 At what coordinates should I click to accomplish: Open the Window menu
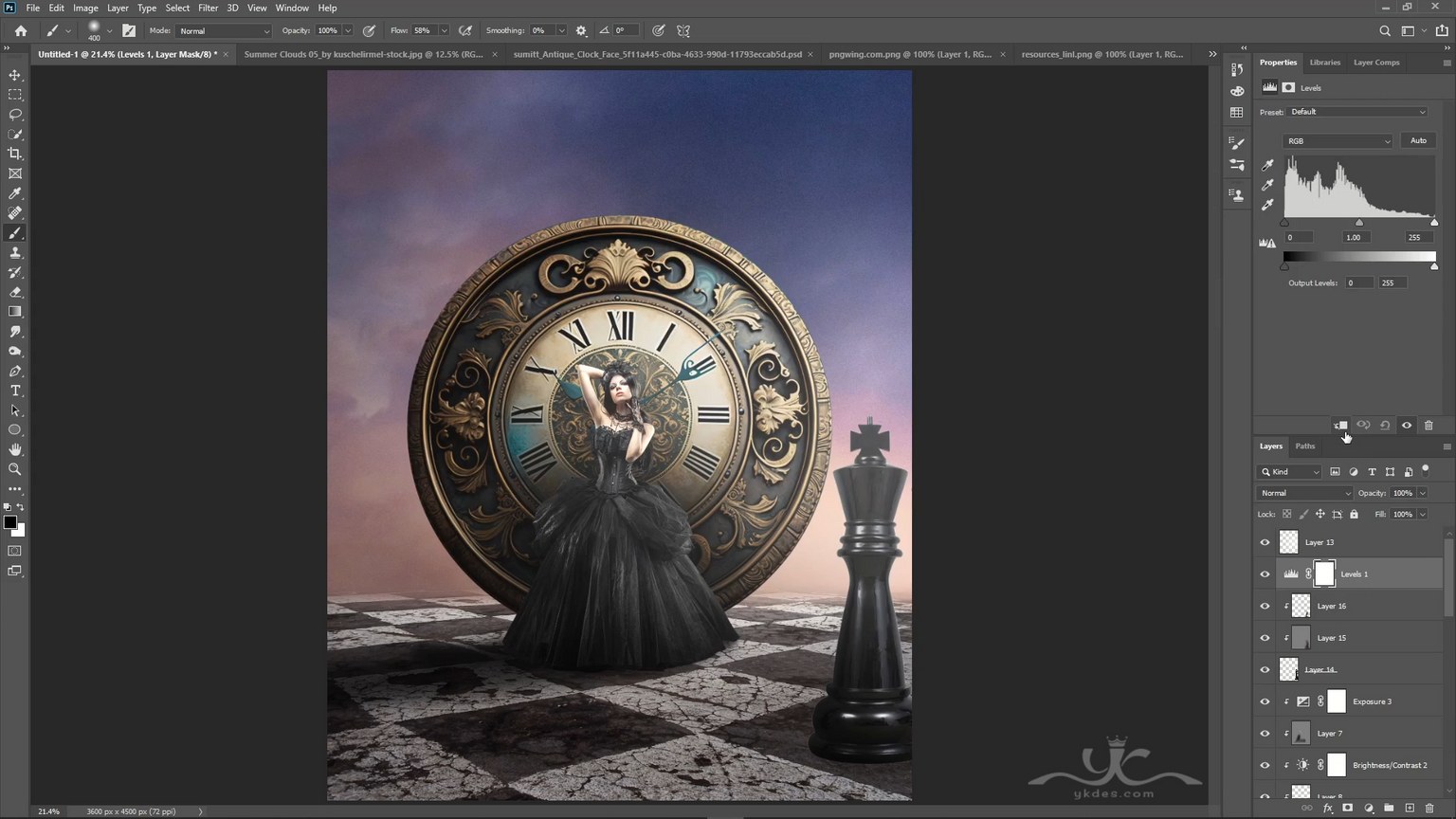pyautogui.click(x=292, y=8)
